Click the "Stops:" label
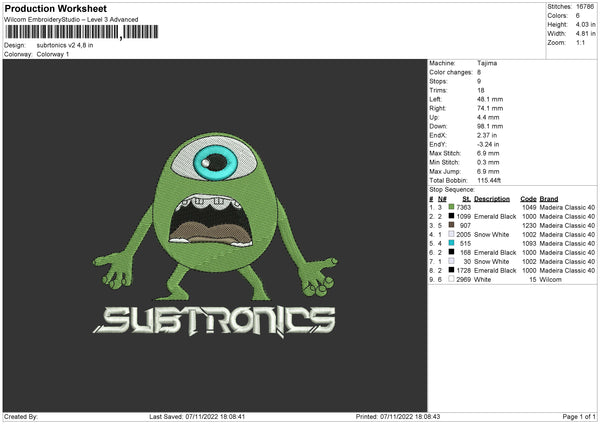600x424 pixels. tap(438, 81)
